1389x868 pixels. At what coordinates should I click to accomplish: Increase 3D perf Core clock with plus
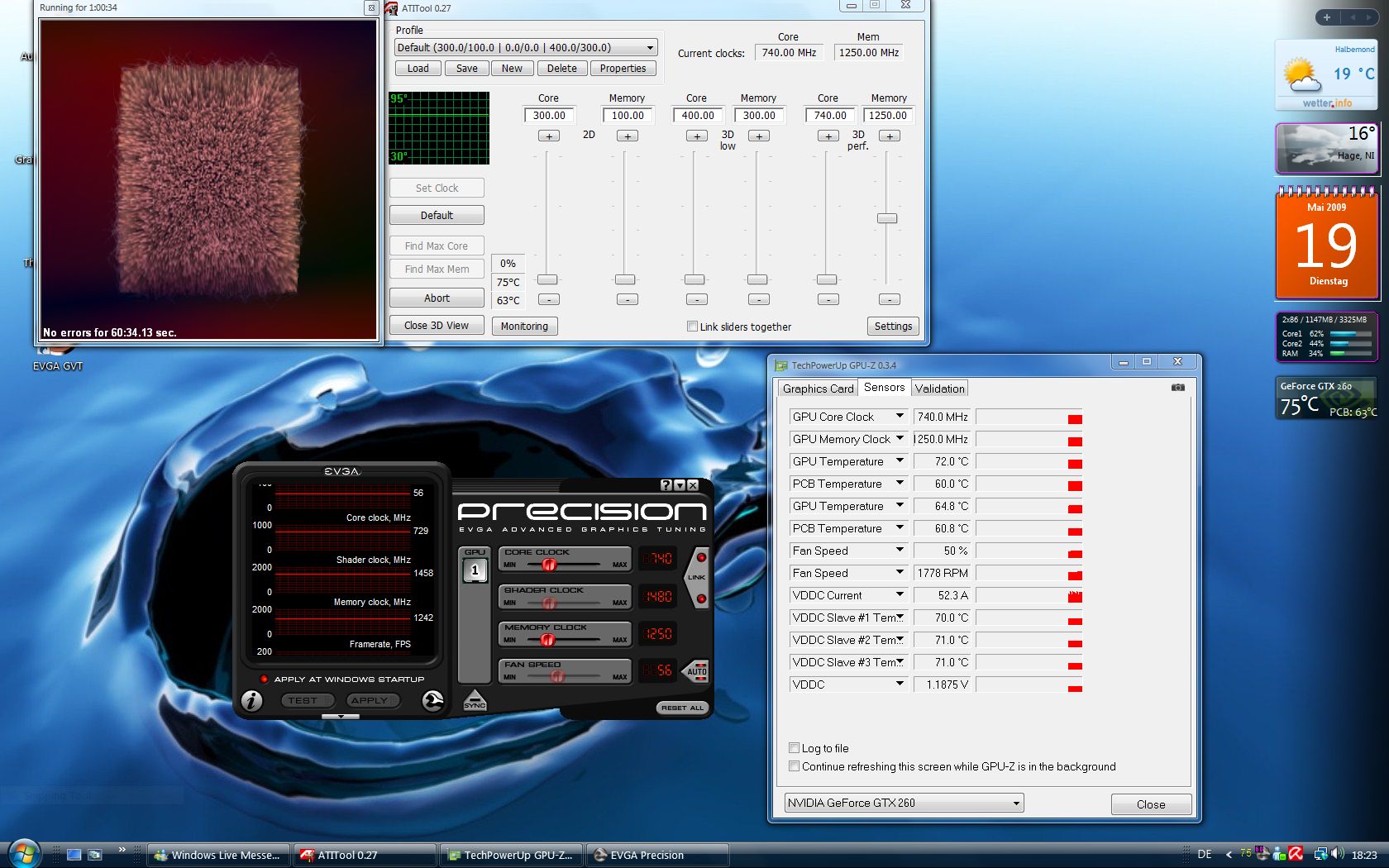[828, 136]
